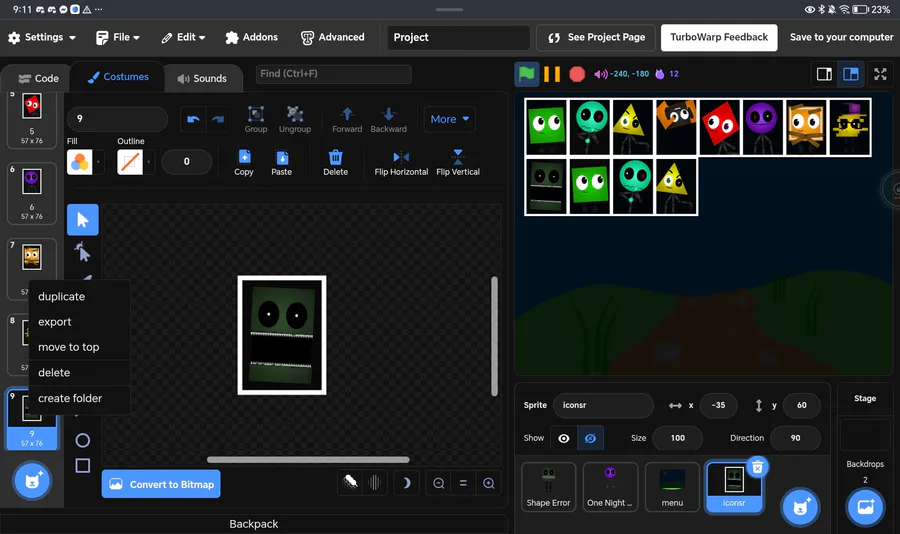
Task: Open the Edit dropdown menu
Action: pyautogui.click(x=183, y=37)
